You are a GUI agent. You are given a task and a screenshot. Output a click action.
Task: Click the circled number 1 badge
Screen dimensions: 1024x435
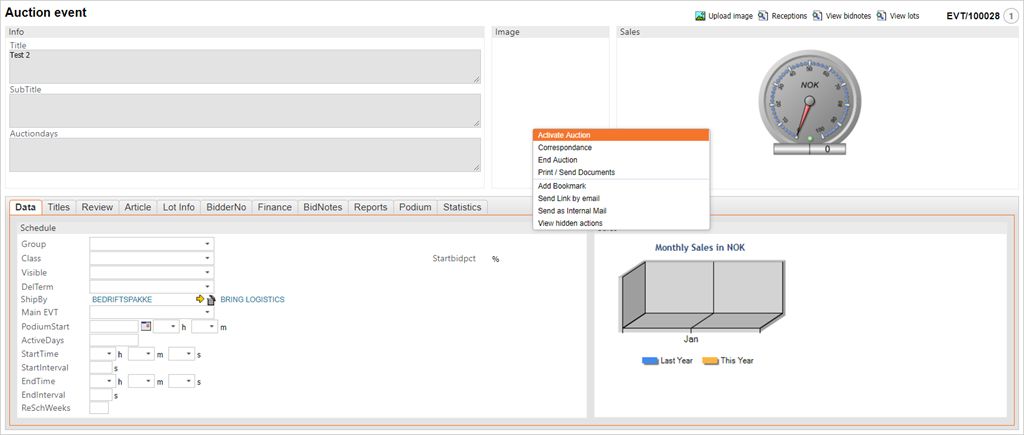(1010, 16)
